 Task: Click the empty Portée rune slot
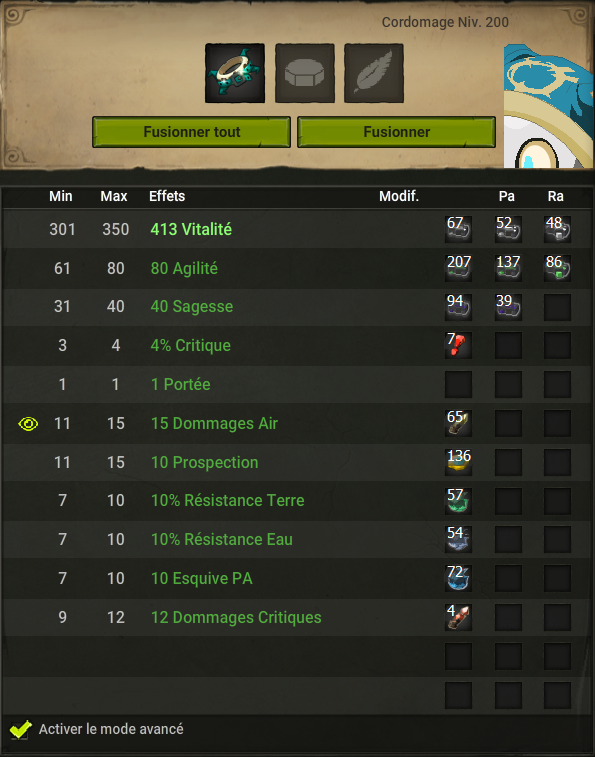(458, 385)
